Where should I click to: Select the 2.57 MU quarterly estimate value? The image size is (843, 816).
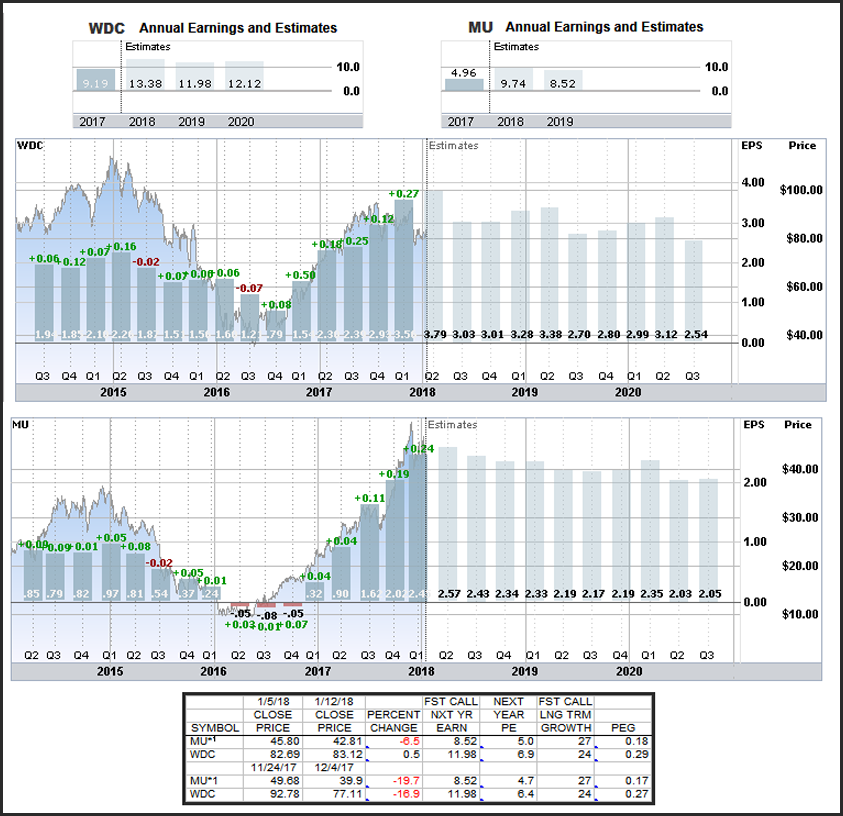pos(449,594)
